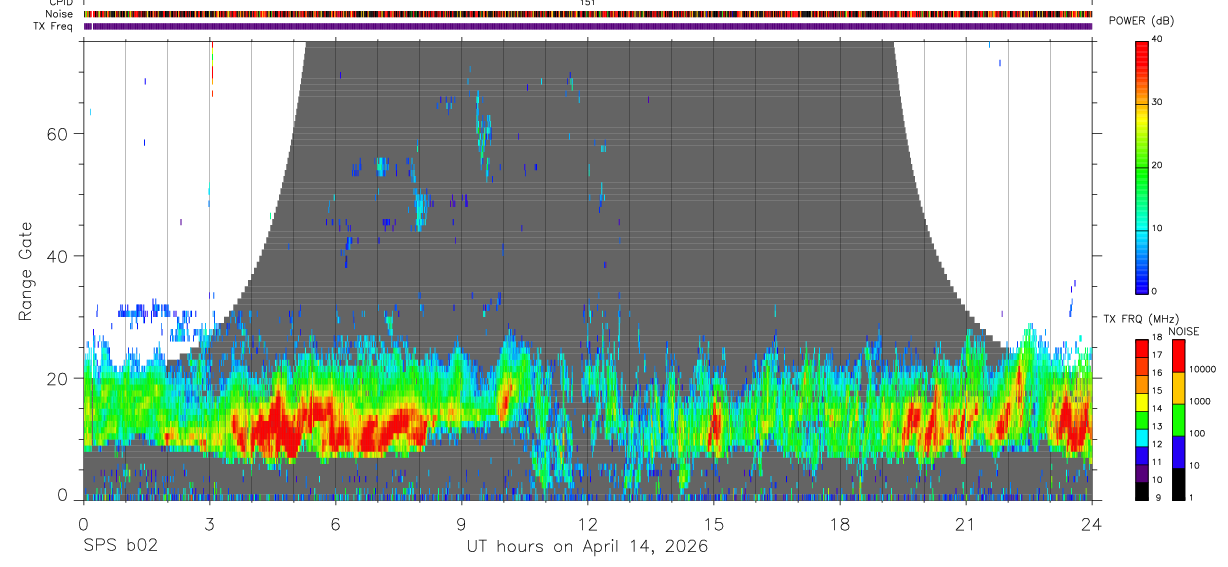The width and height of the screenshot is (1228, 567).
Task: Click the 100 label on NOISE legend
Action: [x=1195, y=433]
